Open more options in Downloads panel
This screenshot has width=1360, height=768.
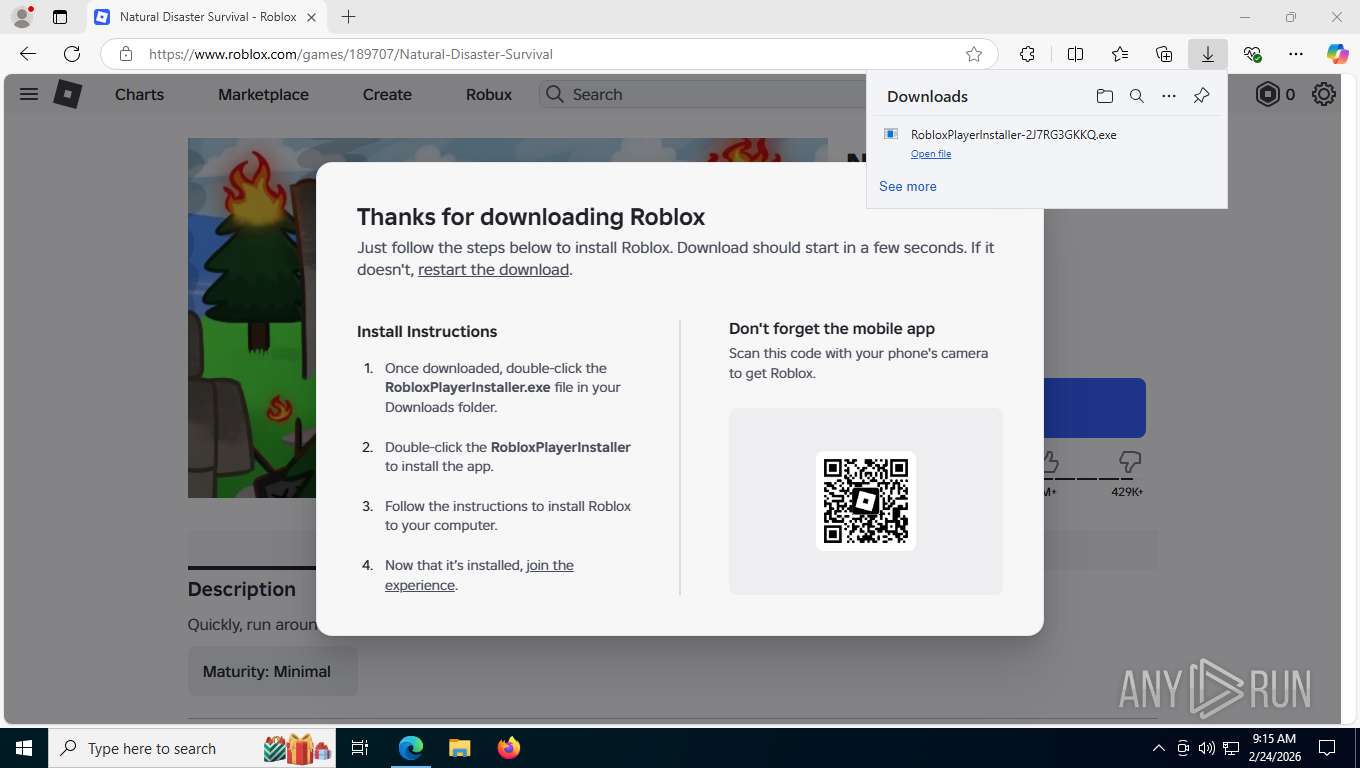(x=1169, y=96)
